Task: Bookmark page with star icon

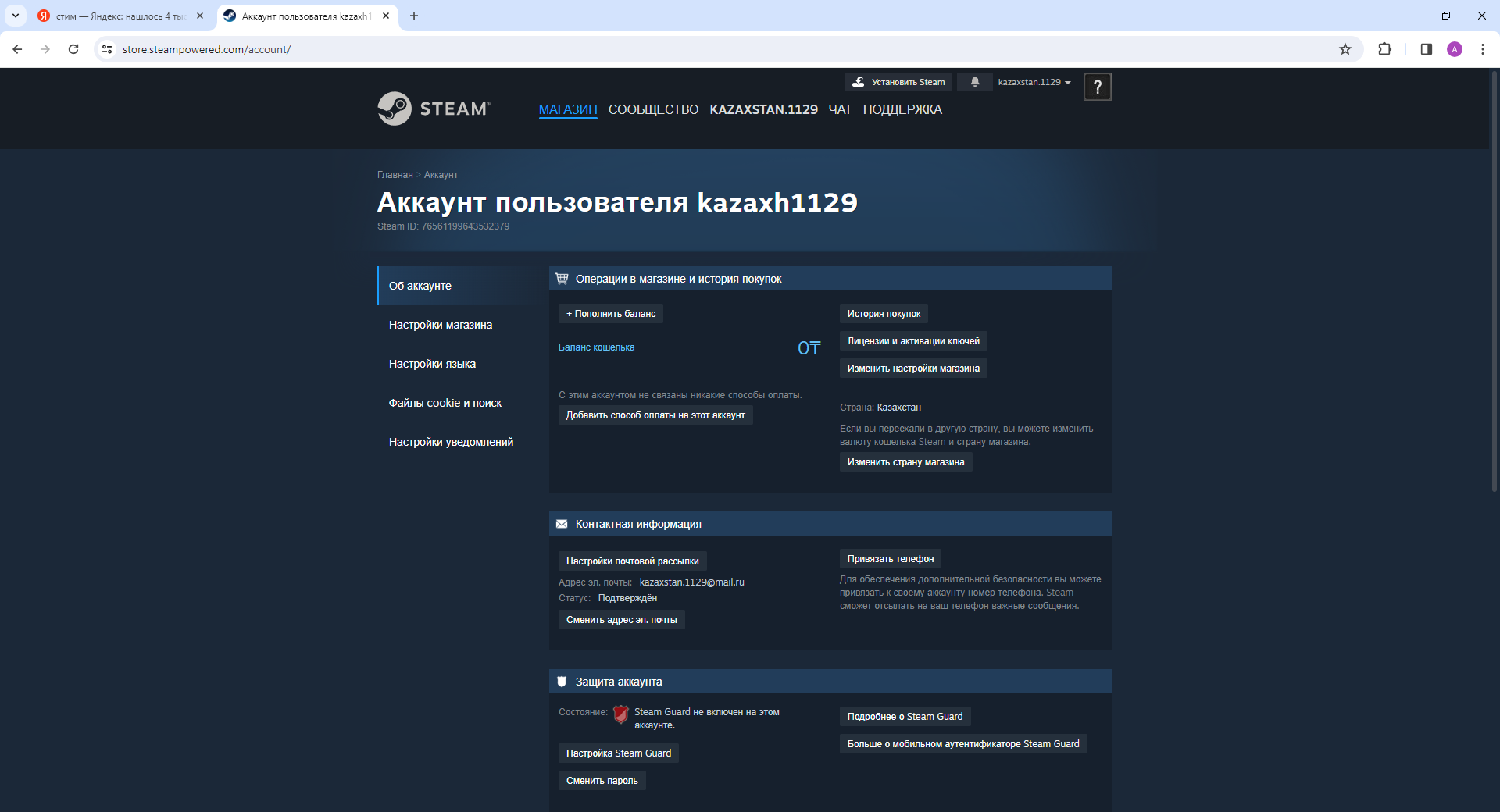Action: (1345, 49)
